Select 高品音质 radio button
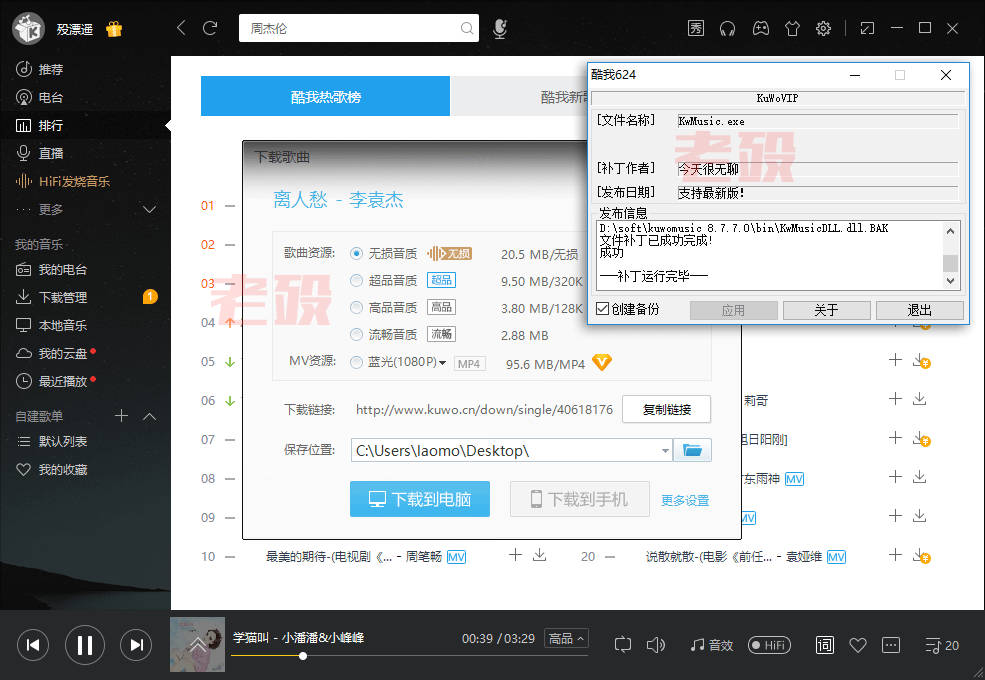985x680 pixels. pyautogui.click(x=356, y=307)
